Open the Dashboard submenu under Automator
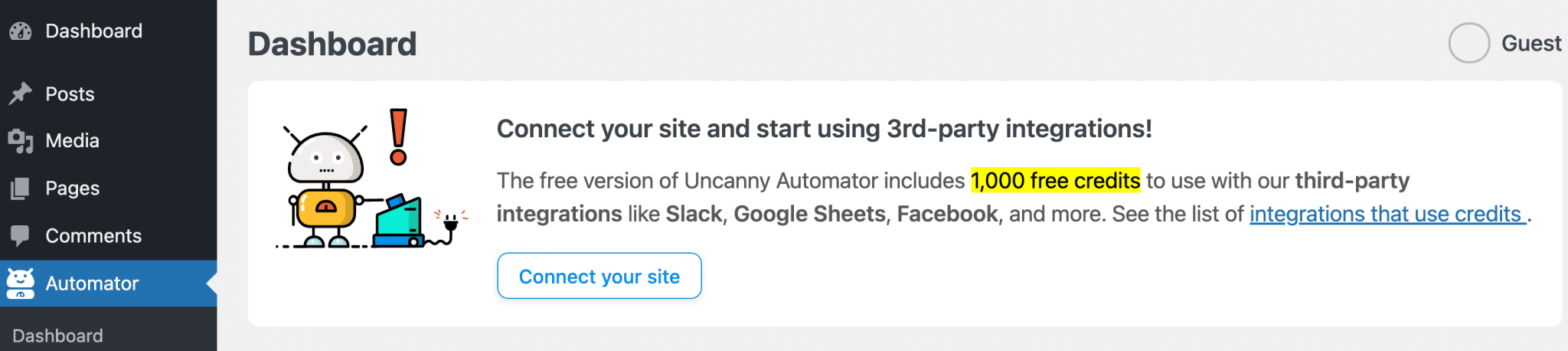This screenshot has height=351, width=1568. pos(57,336)
